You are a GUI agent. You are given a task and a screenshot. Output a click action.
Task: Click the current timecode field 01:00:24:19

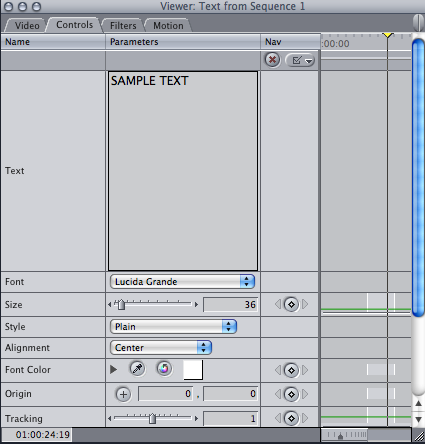tap(37, 435)
